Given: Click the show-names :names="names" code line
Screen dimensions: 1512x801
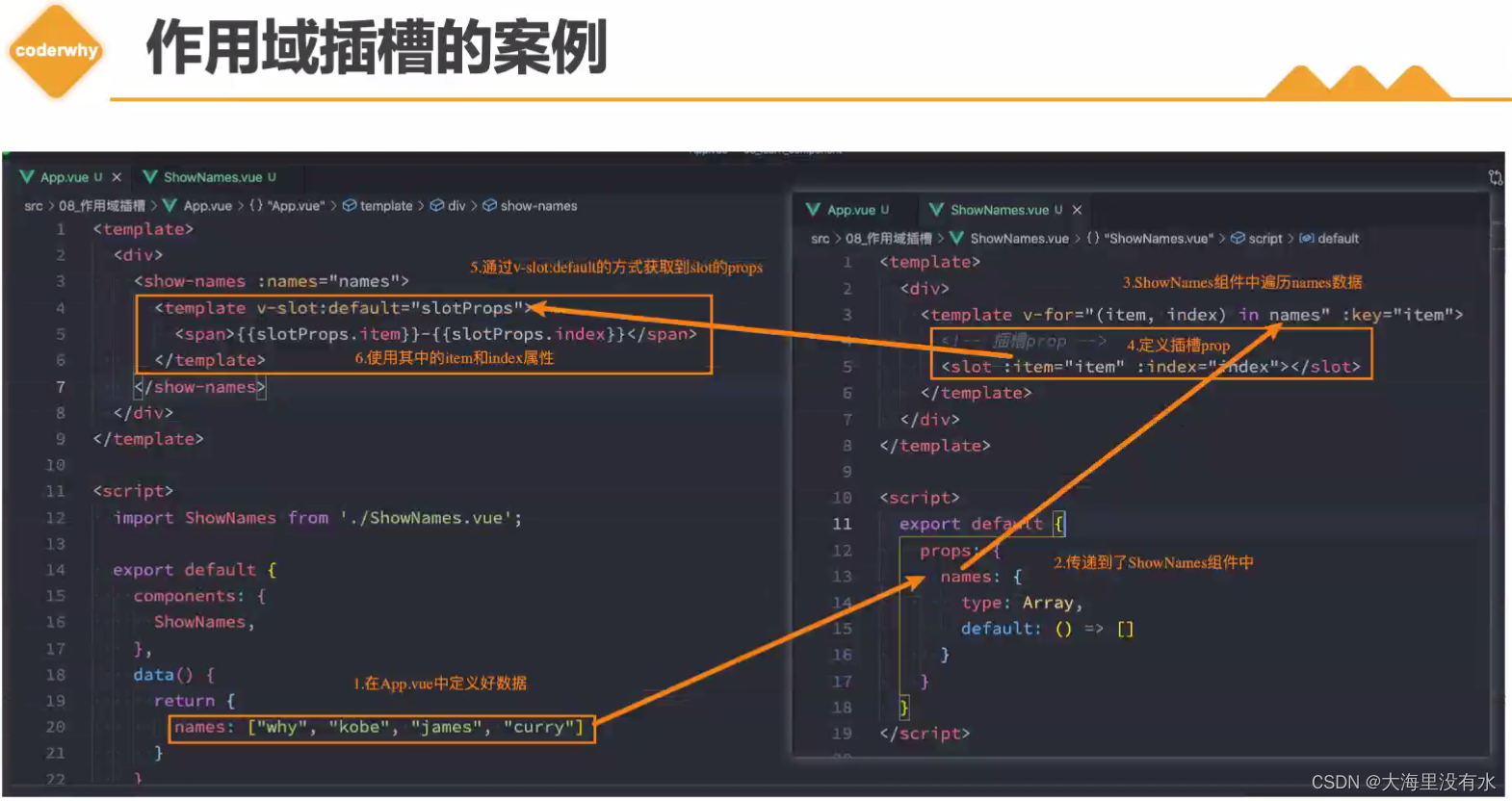Looking at the screenshot, I should tap(272, 281).
